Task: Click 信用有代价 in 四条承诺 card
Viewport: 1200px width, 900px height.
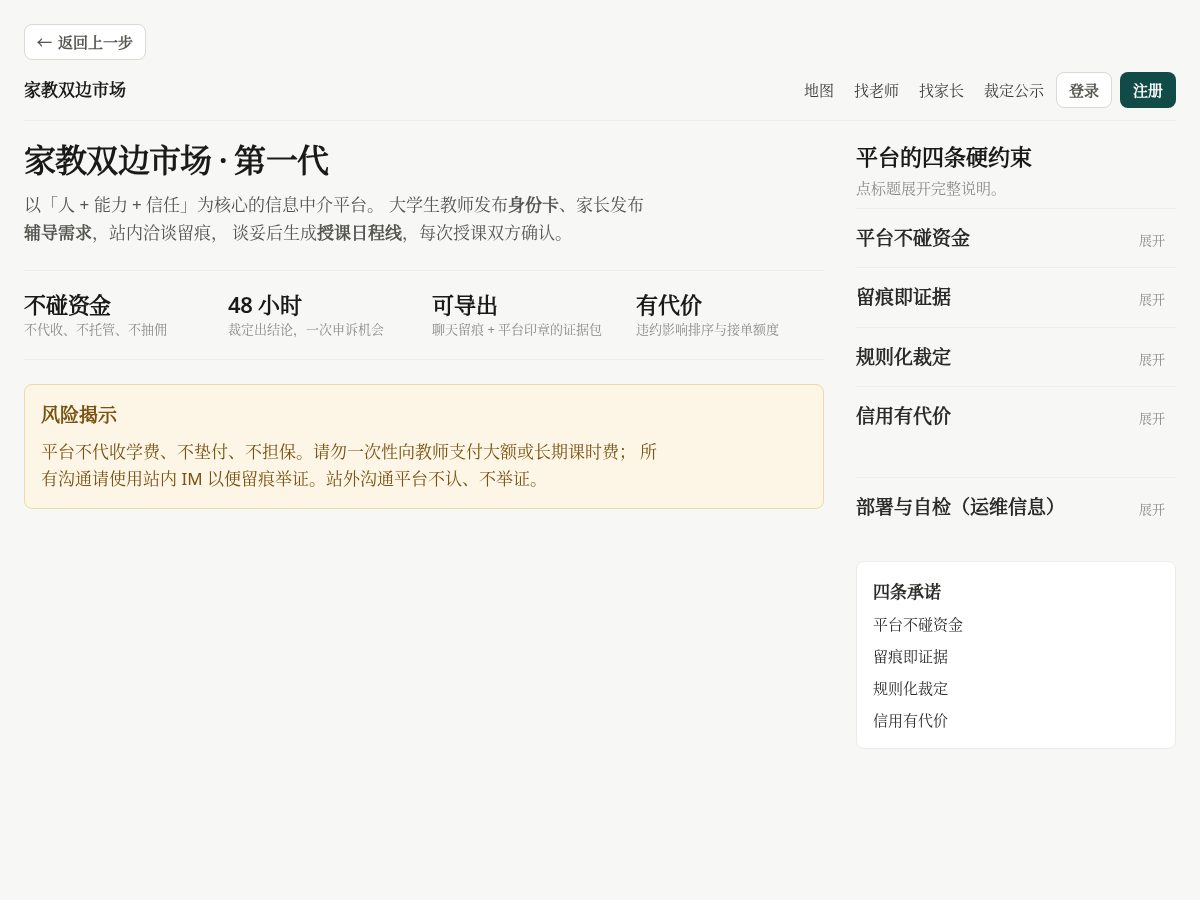Action: tap(910, 721)
